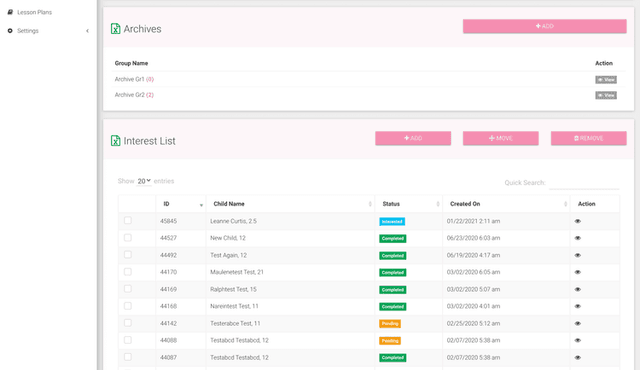Click the Settings gear icon
The image size is (640, 370).
[x=10, y=31]
